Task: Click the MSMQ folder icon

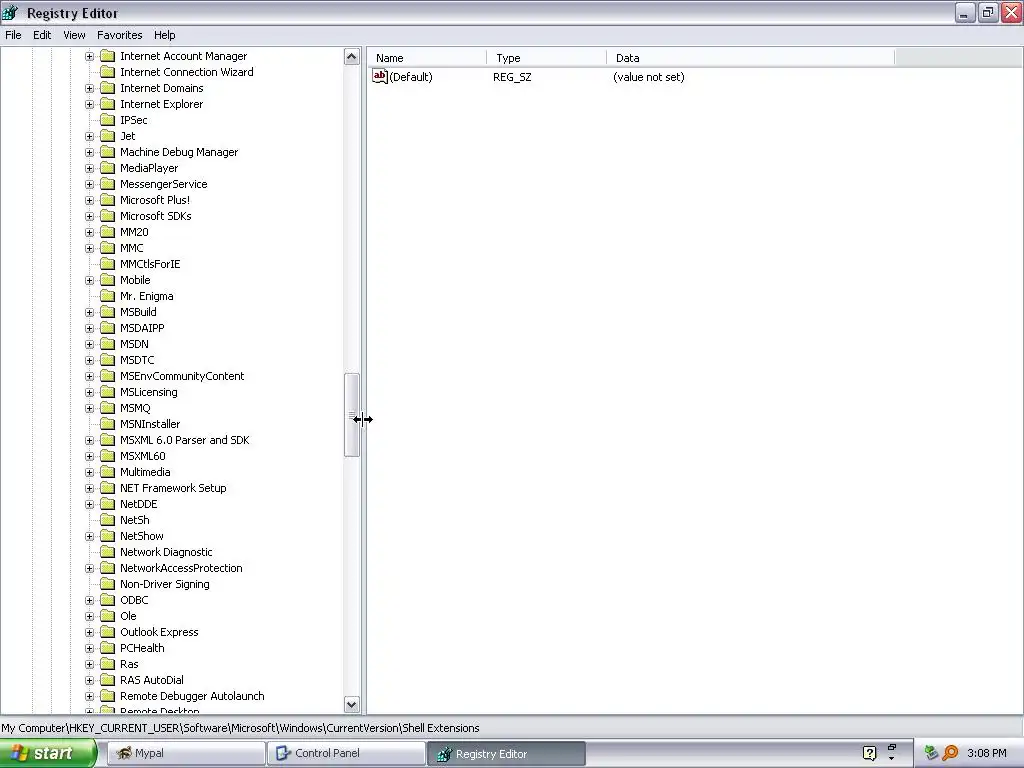Action: click(x=108, y=408)
